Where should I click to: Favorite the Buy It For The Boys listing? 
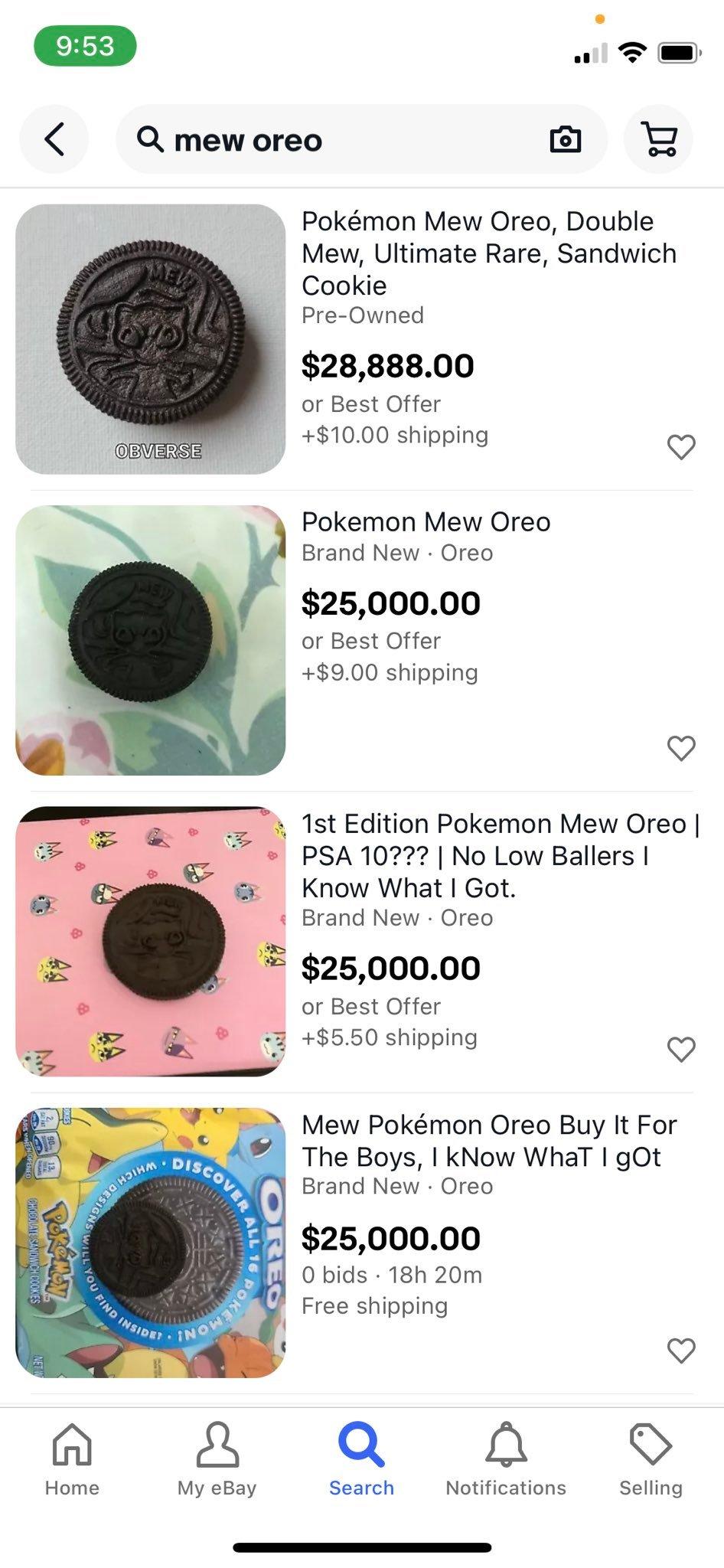coord(681,1350)
